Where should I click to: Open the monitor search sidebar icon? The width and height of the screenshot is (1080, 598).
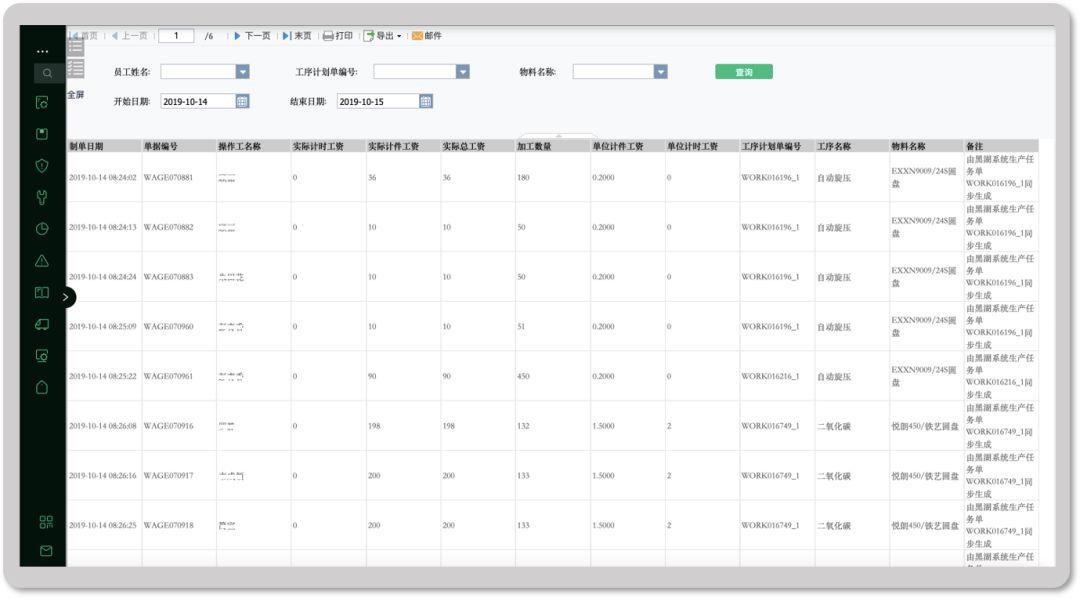(x=42, y=355)
